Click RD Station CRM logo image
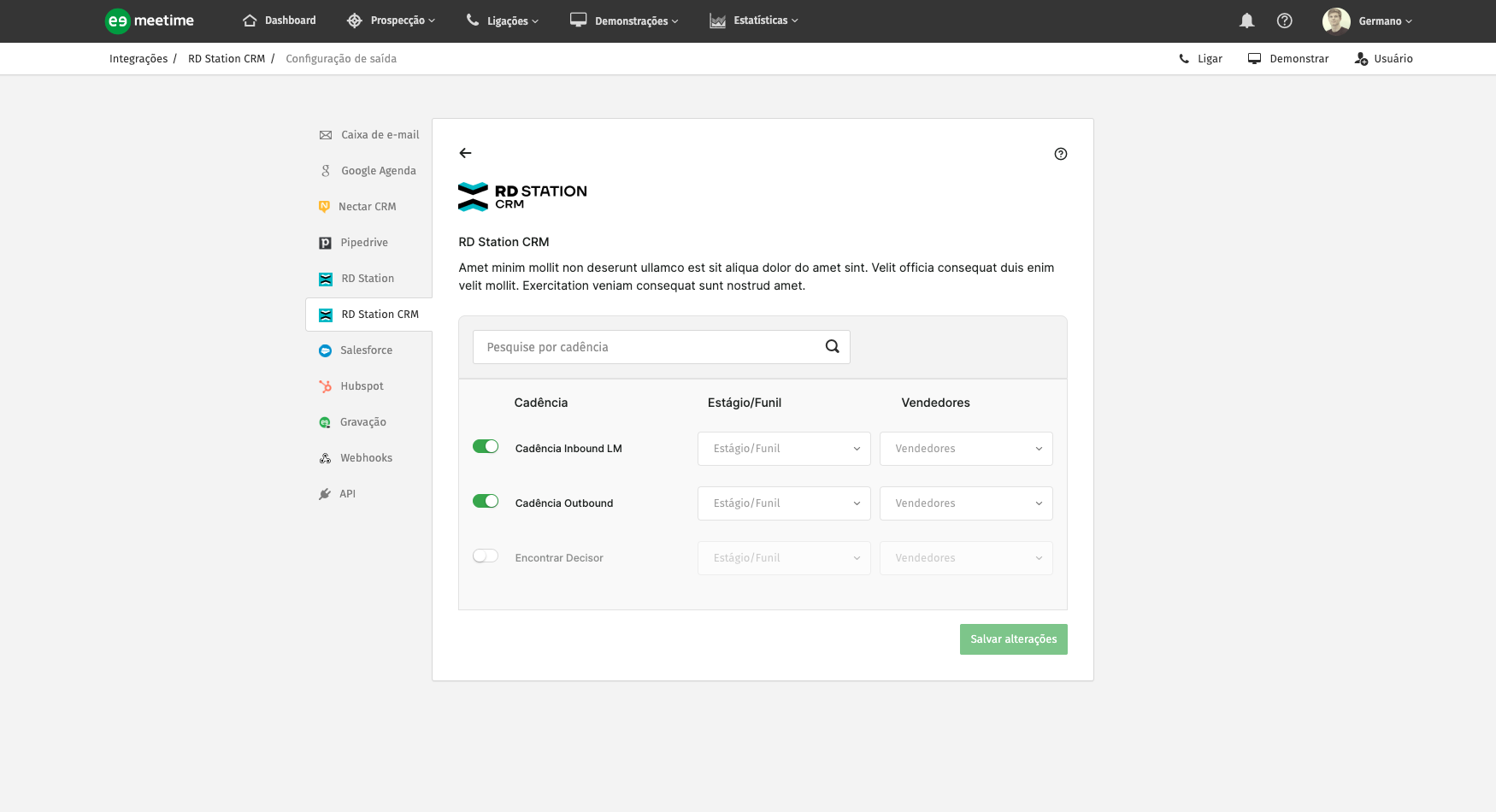Image resolution: width=1496 pixels, height=812 pixels. pyautogui.click(x=522, y=197)
